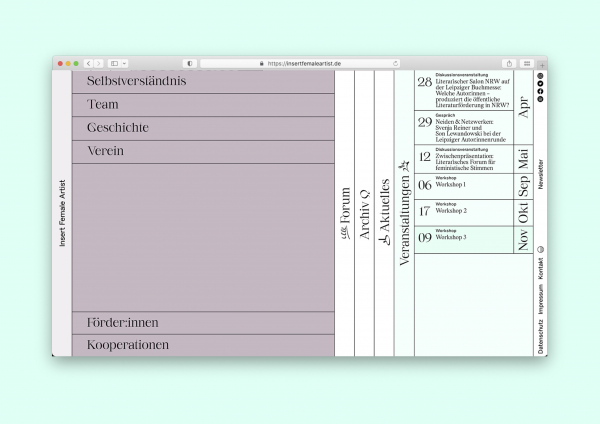
Task: Click the round icon above Kontakt
Action: click(x=541, y=249)
